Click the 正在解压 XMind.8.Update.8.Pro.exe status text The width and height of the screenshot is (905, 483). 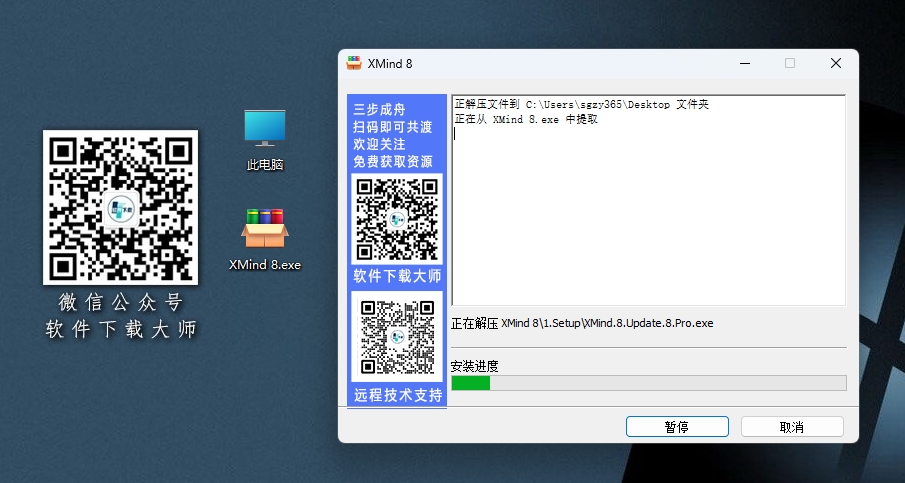[582, 323]
